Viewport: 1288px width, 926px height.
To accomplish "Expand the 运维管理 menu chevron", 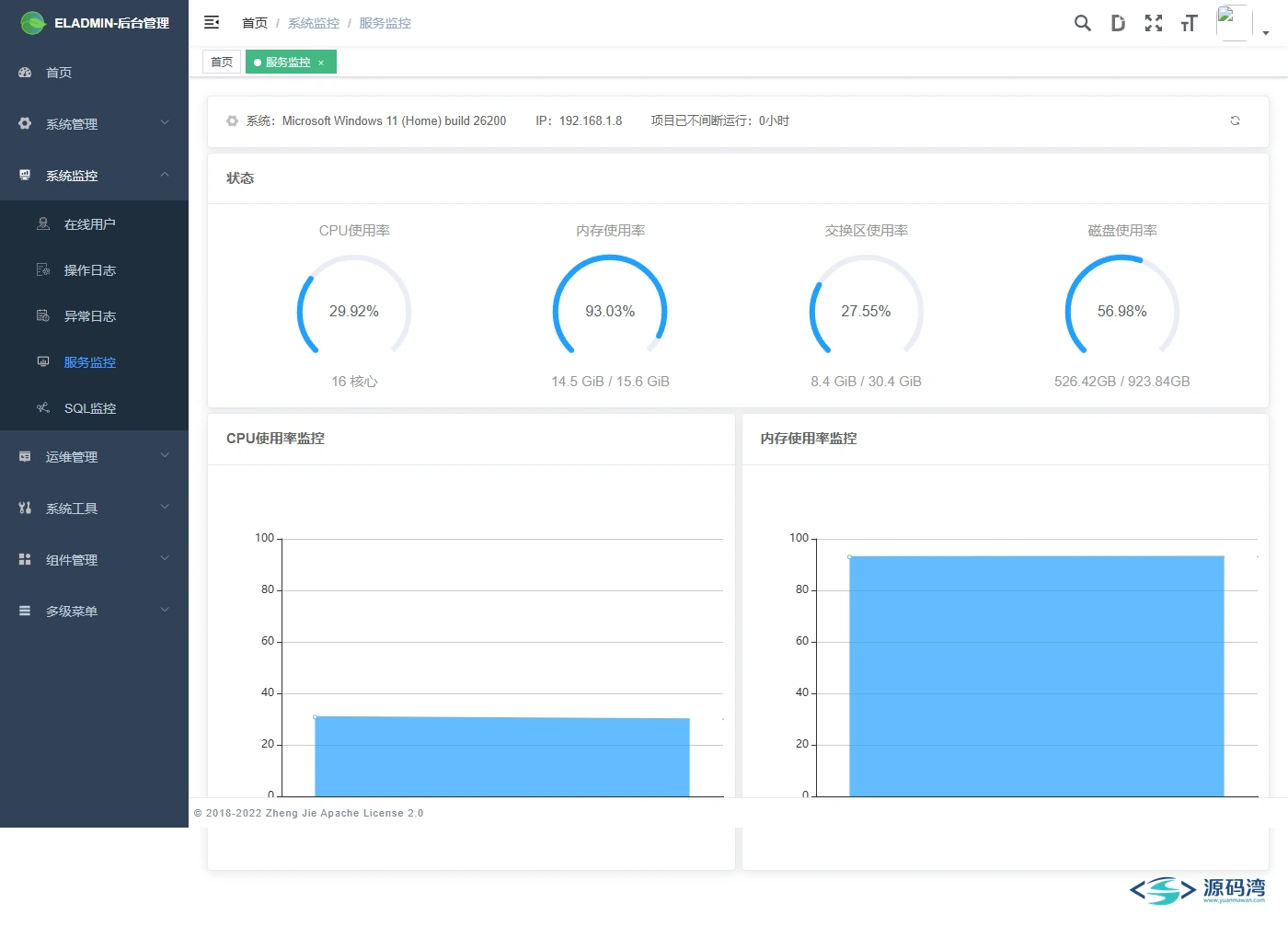I will [x=165, y=455].
